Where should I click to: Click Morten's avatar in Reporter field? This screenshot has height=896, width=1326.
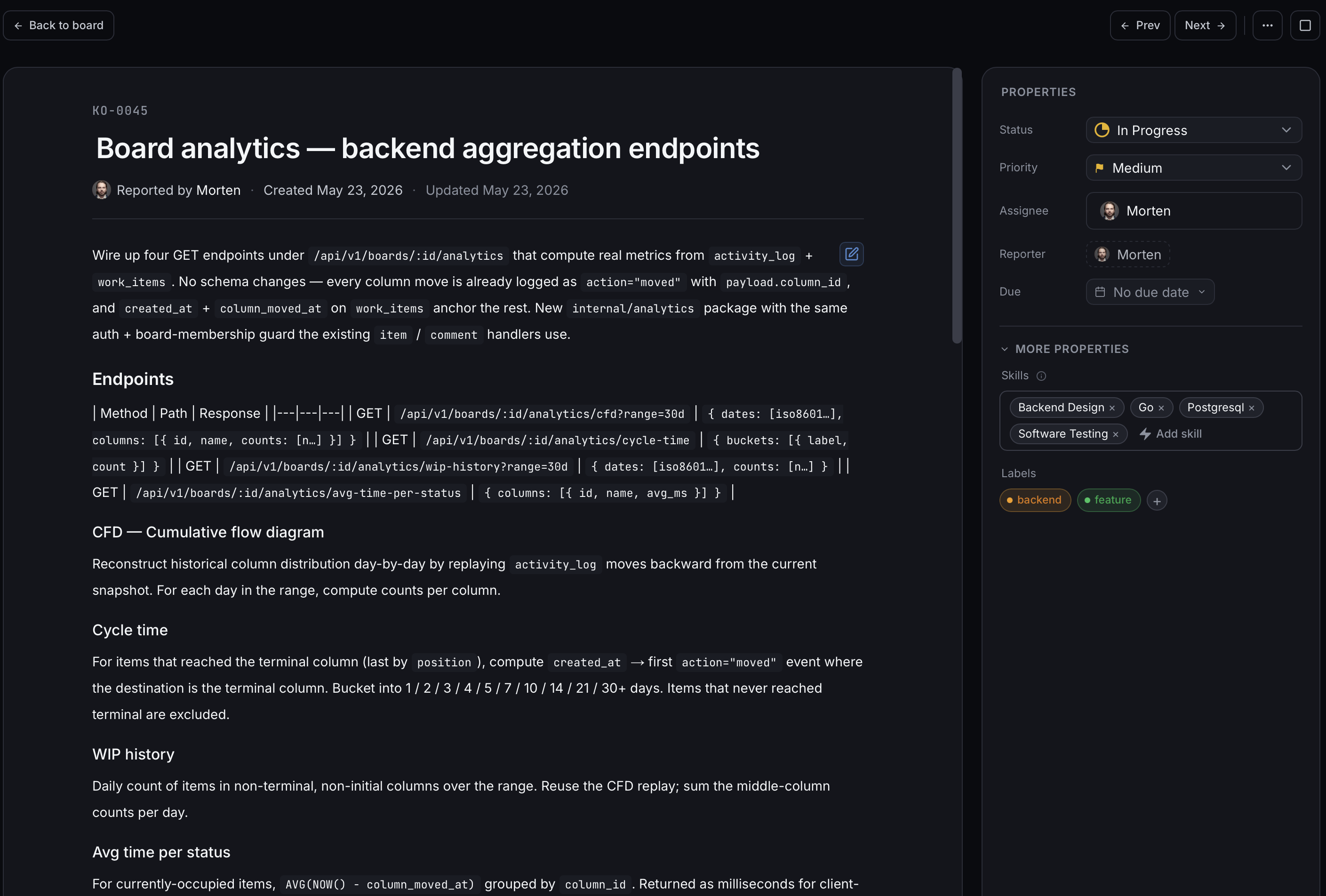tap(1102, 255)
